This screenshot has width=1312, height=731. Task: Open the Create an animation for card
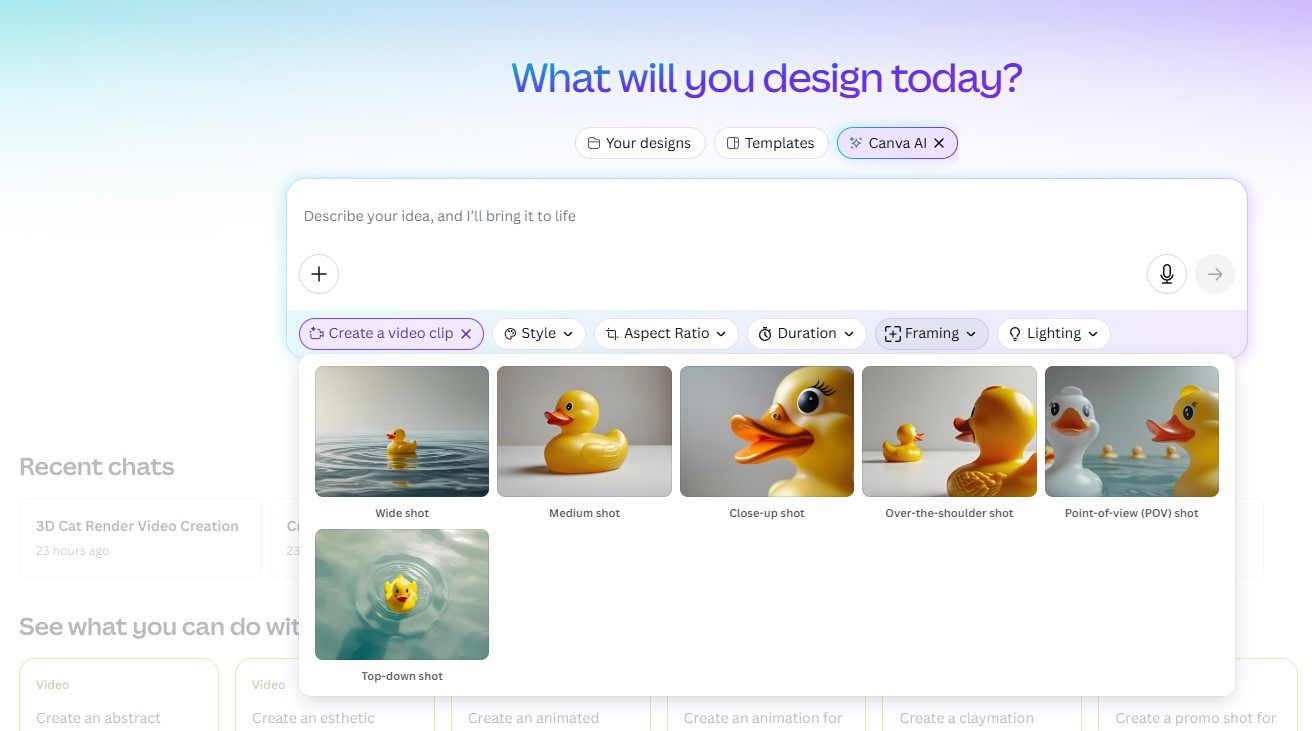pyautogui.click(x=767, y=714)
